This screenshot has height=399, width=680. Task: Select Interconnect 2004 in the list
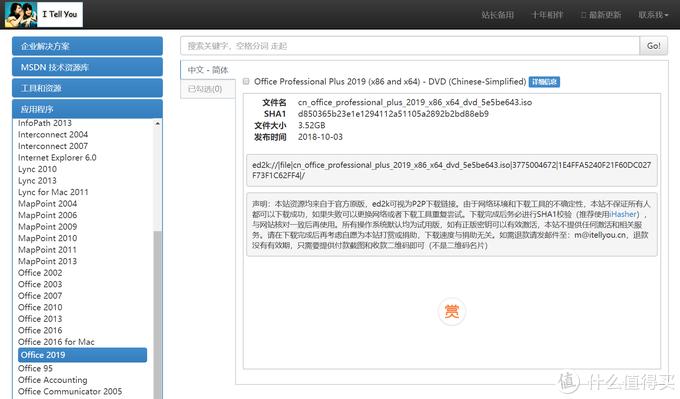53,134
